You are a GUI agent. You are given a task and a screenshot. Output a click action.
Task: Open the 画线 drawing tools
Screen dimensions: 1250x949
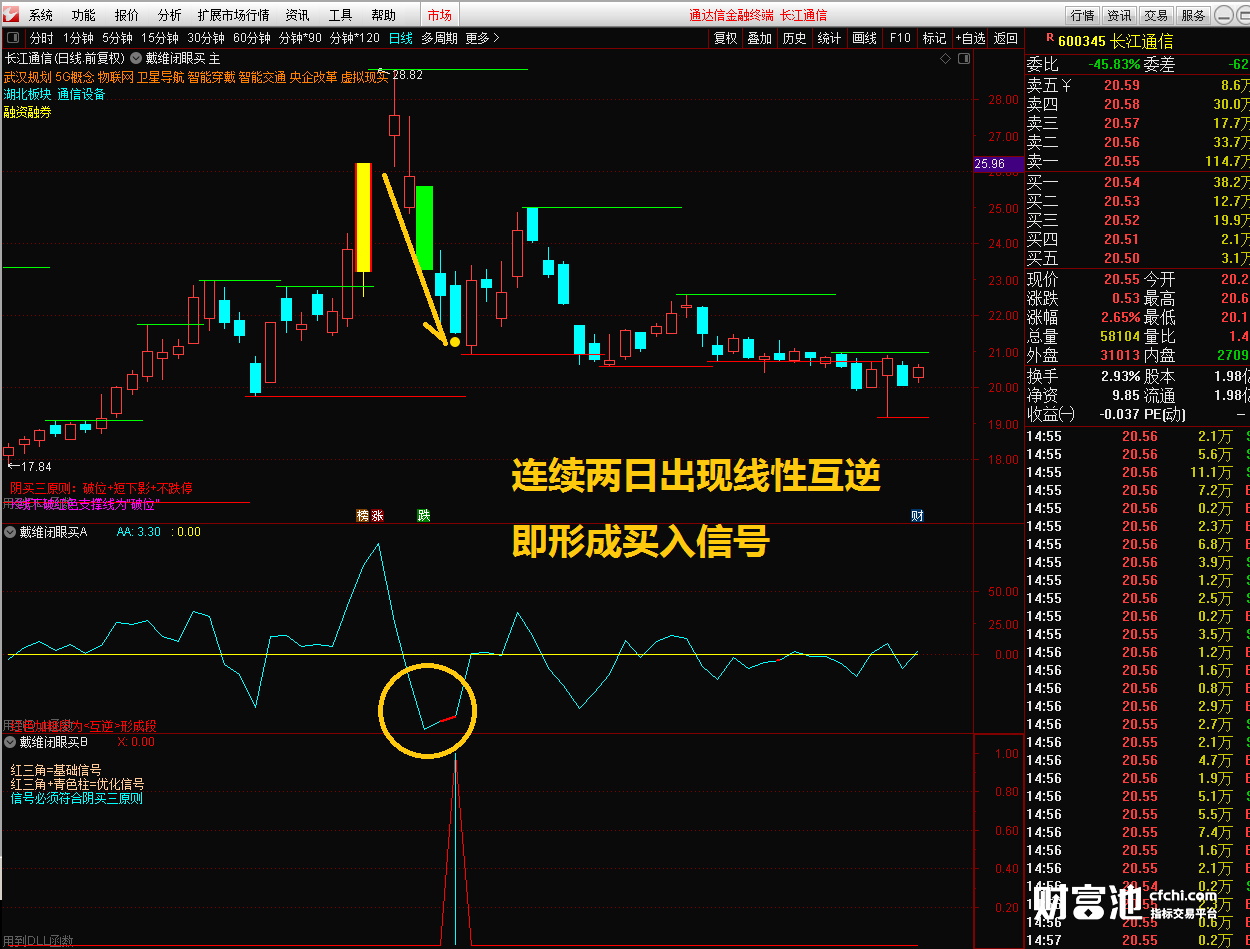coord(865,38)
